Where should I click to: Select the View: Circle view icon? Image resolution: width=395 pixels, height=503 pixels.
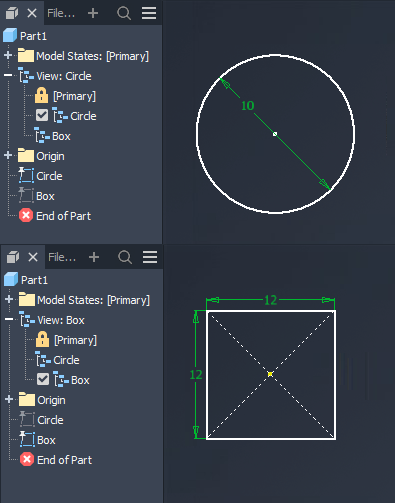(x=26, y=75)
